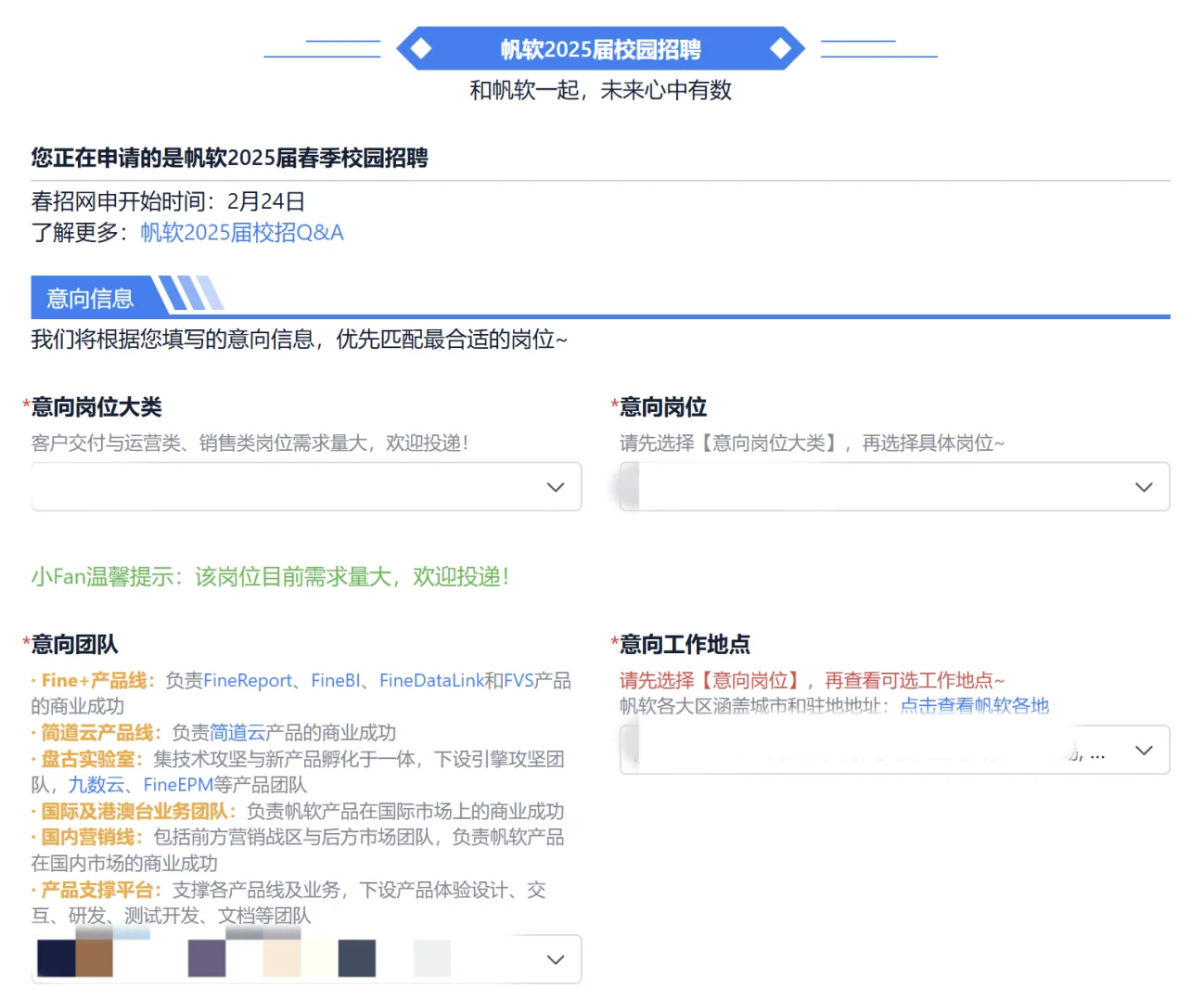1204x1002 pixels.
Task: Click the red 请先选择【意向岗位】 notice text
Action: coord(812,681)
